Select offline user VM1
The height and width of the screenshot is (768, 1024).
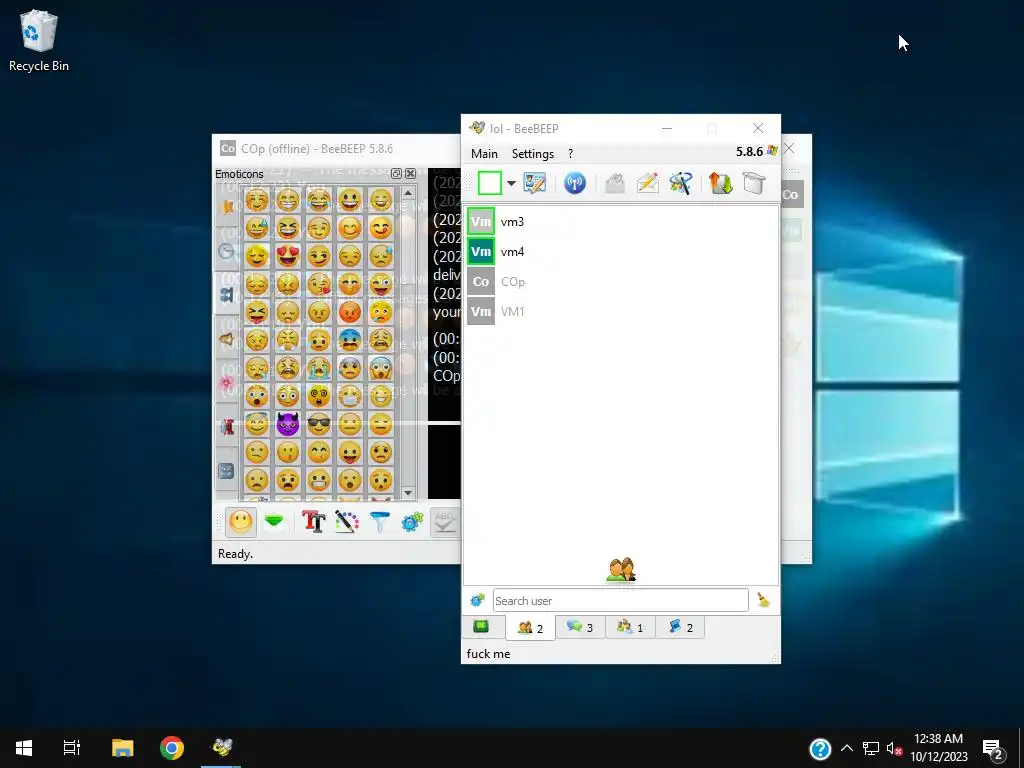pos(620,312)
